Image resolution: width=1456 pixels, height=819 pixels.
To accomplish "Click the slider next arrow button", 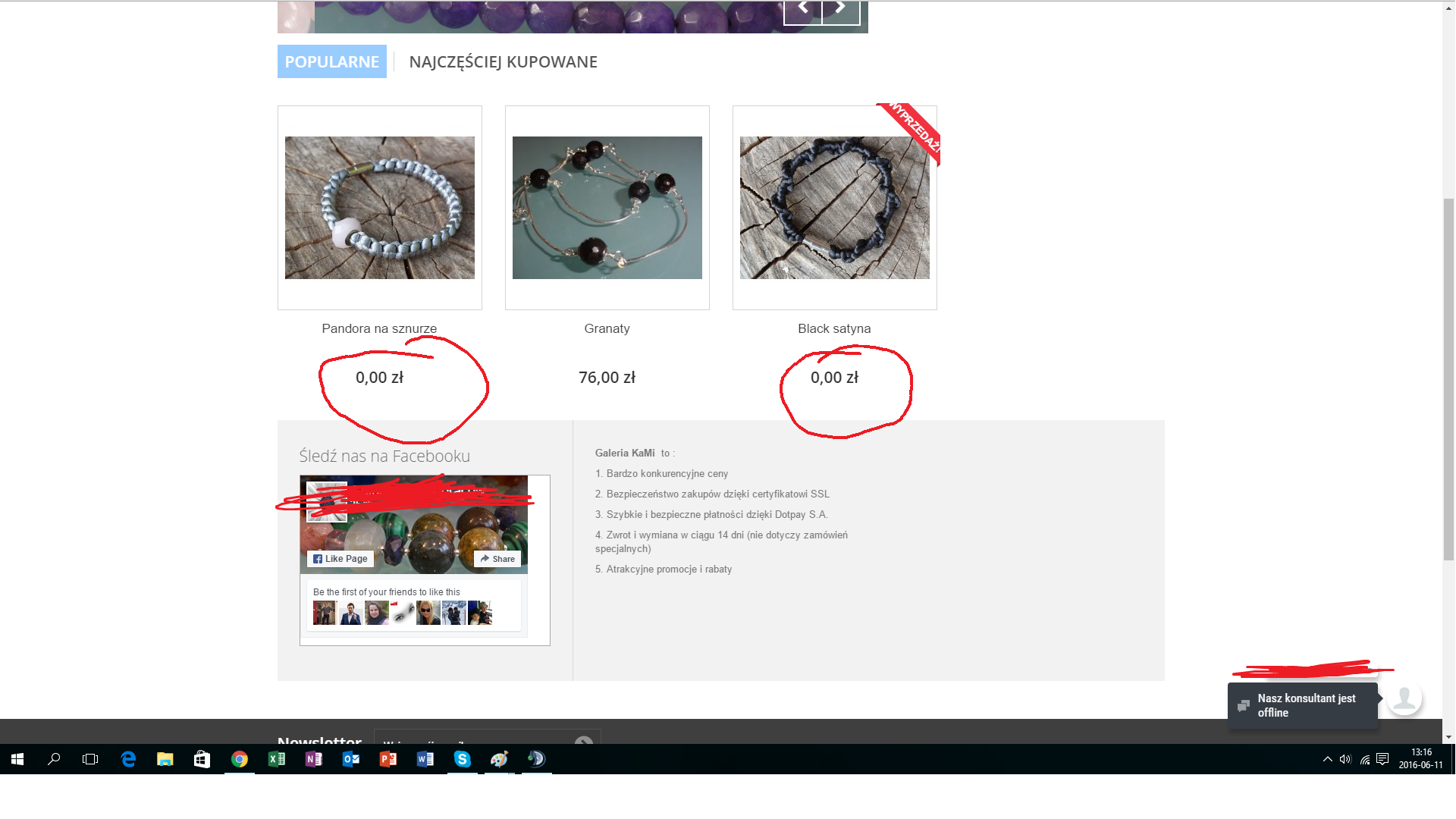I will (x=840, y=9).
